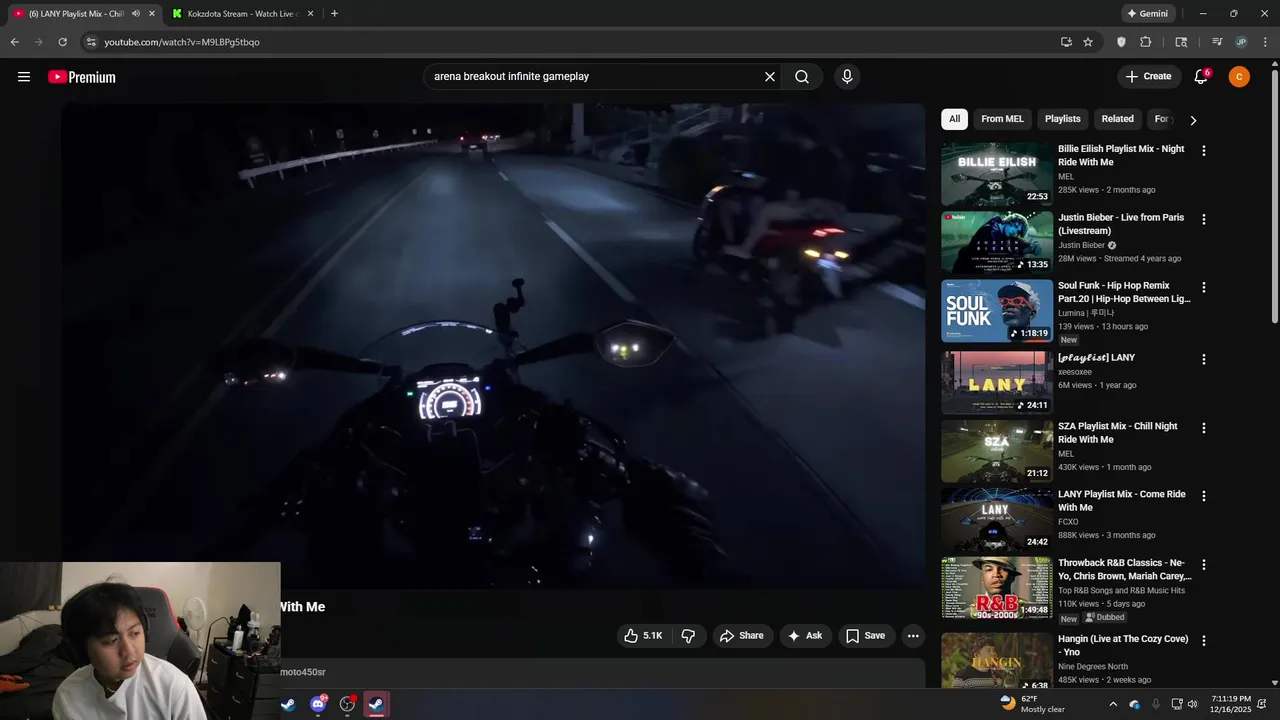Close the Kokzdota Stream tab
Screen dimensions: 1280x720
(x=310, y=14)
